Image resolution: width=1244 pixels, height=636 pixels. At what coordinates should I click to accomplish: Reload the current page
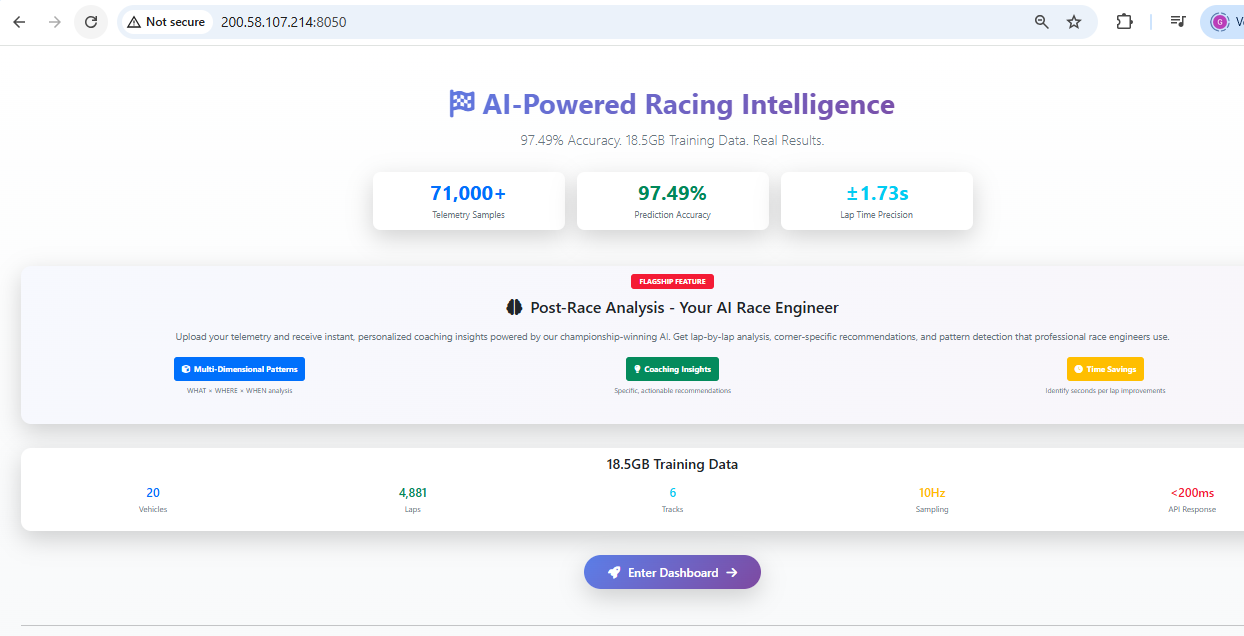pyautogui.click(x=91, y=22)
